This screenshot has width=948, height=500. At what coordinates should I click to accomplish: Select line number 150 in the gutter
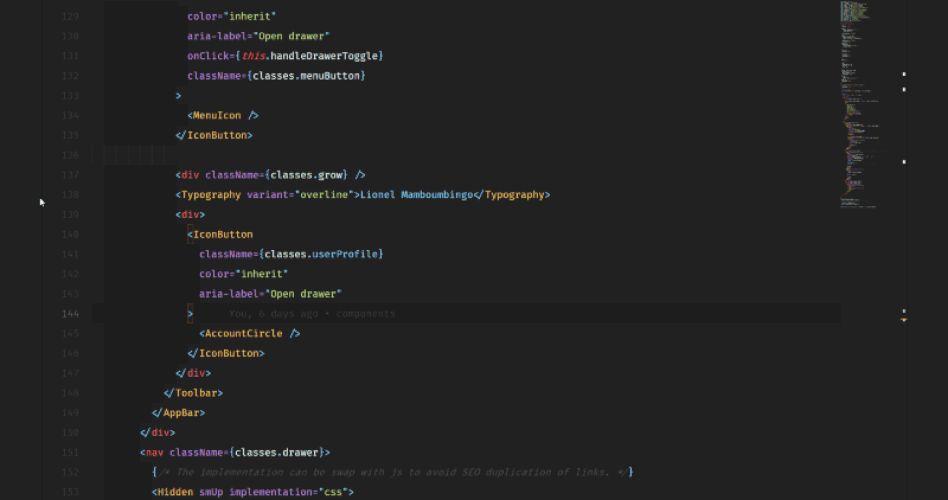click(70, 432)
